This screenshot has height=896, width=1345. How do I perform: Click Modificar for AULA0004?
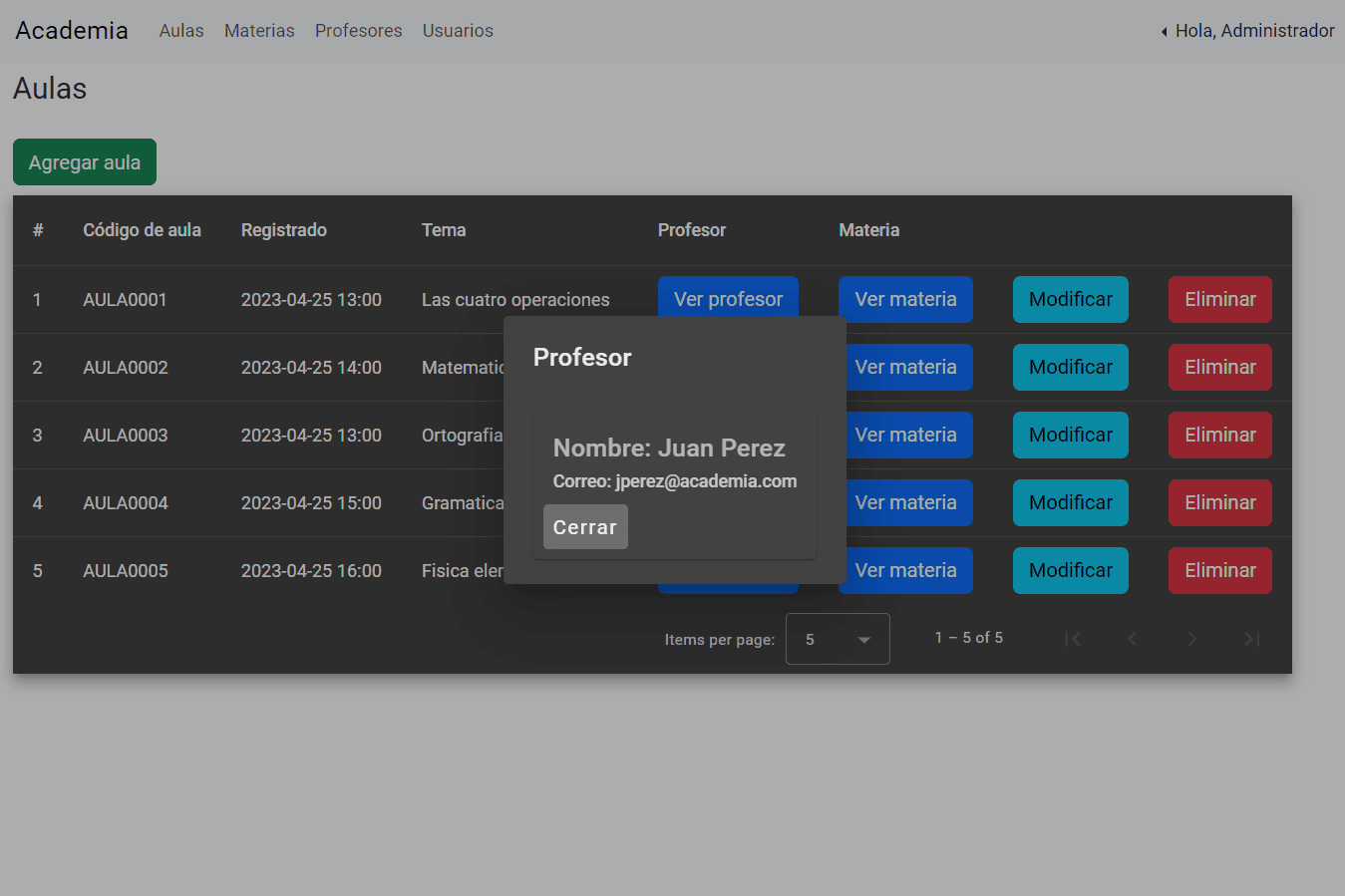pyautogui.click(x=1071, y=502)
